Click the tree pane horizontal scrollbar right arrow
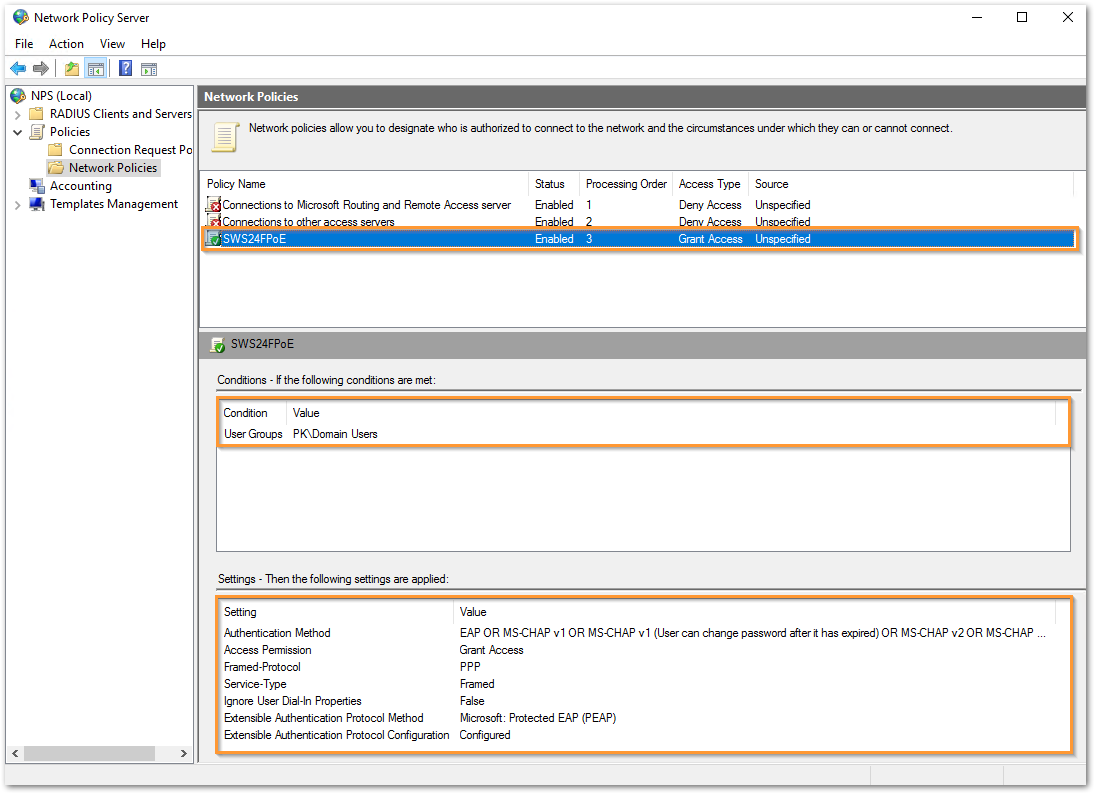The height and width of the screenshot is (794, 1095). pyautogui.click(x=184, y=753)
